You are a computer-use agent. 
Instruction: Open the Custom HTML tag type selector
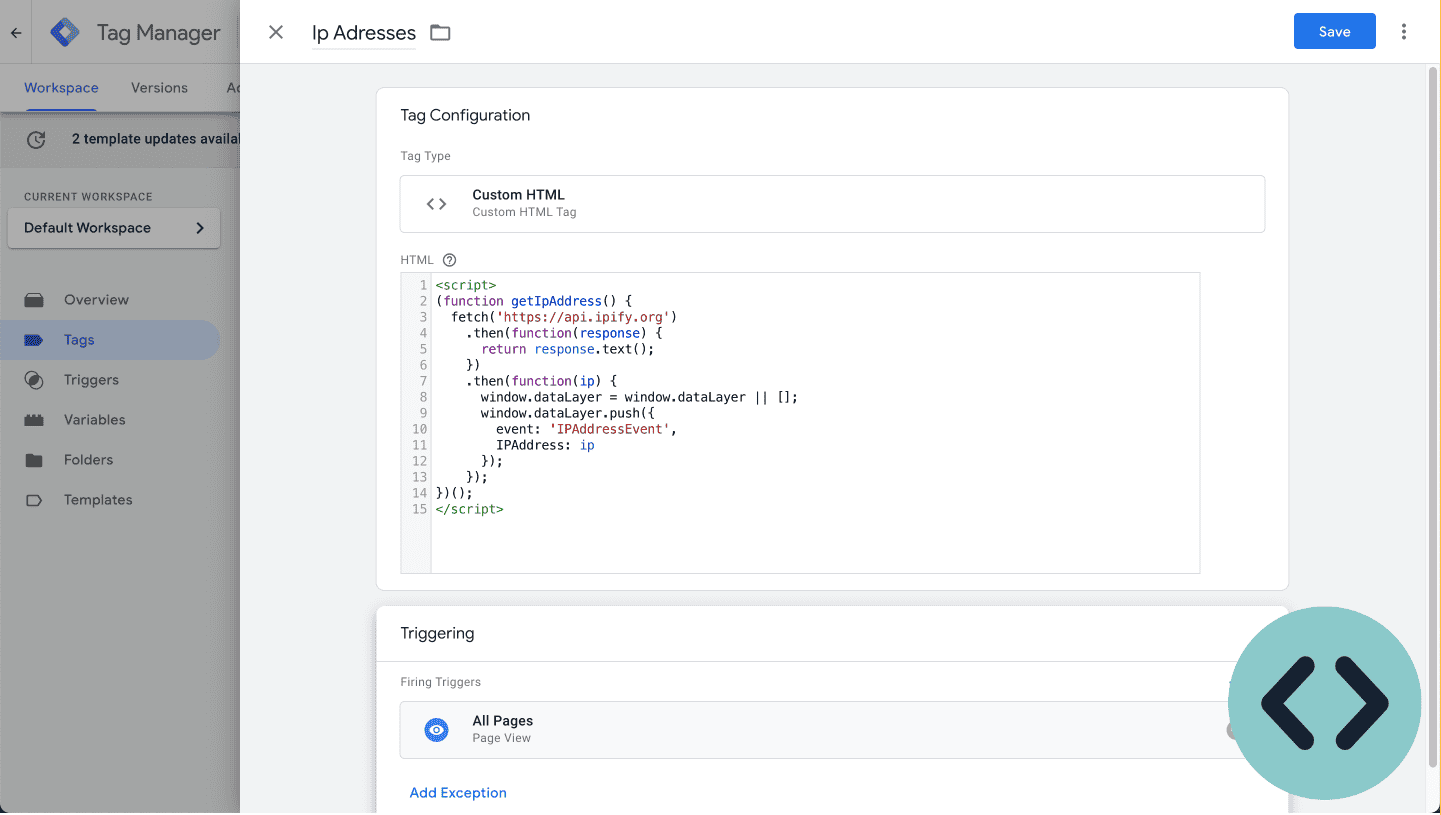tap(832, 203)
